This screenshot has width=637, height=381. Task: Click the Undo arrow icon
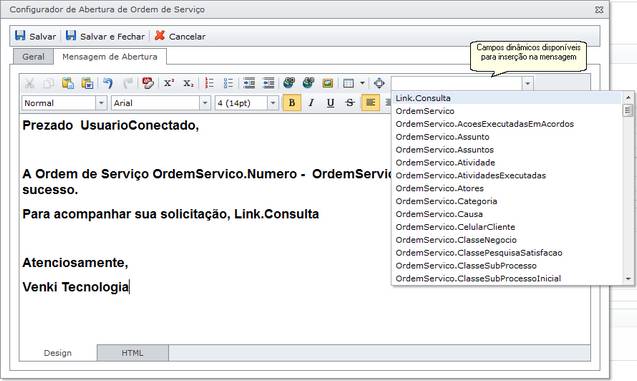pyautogui.click(x=108, y=83)
